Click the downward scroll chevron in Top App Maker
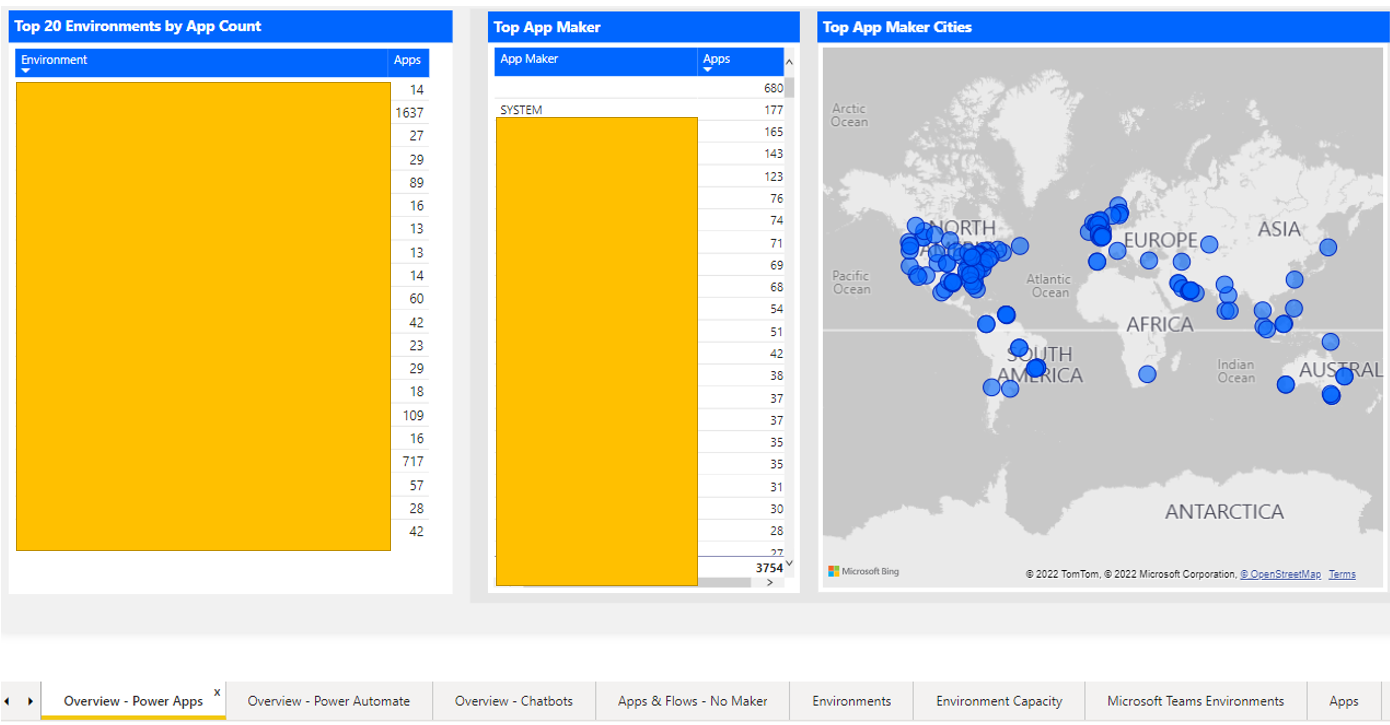 tap(787, 562)
